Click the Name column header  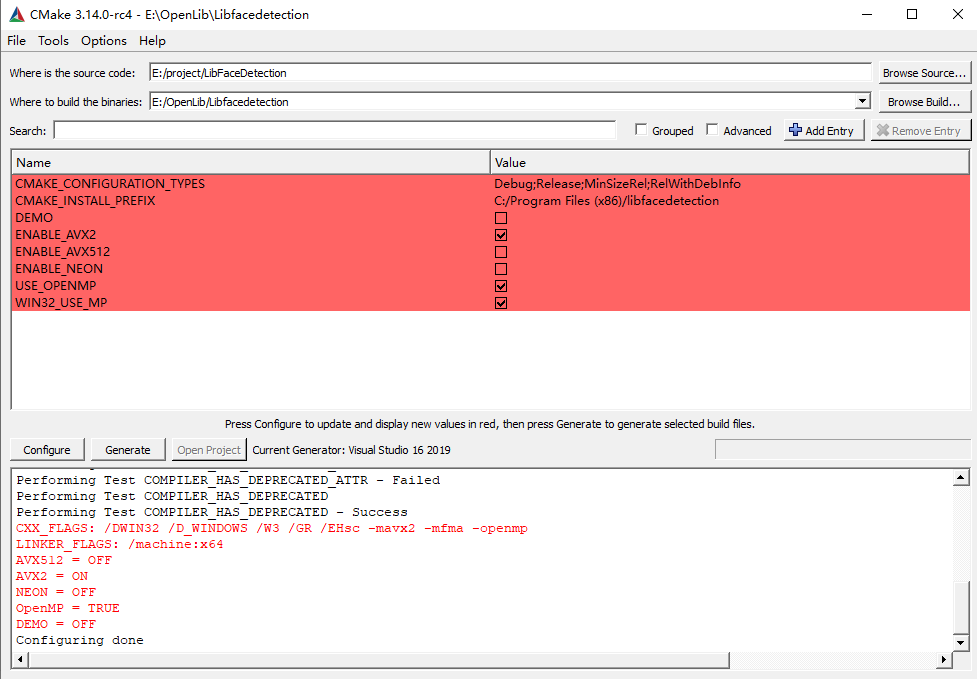pyautogui.click(x=250, y=163)
